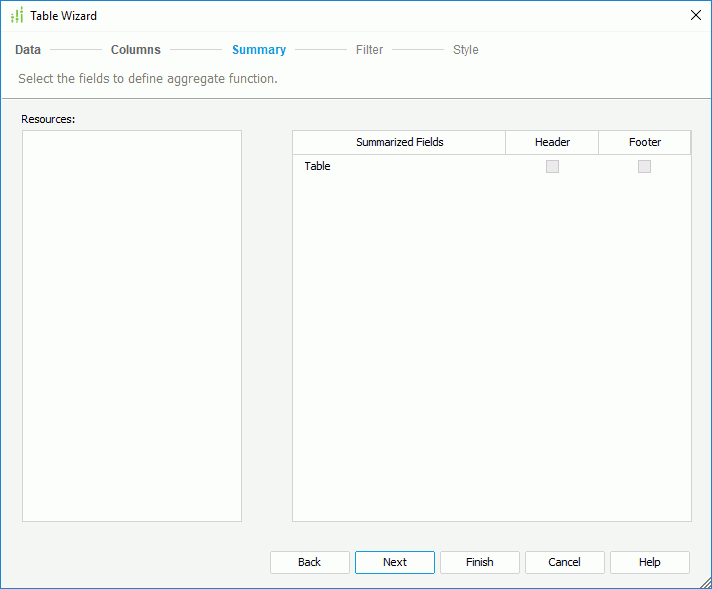
Task: Jump to the Filter step
Action: pyautogui.click(x=370, y=49)
